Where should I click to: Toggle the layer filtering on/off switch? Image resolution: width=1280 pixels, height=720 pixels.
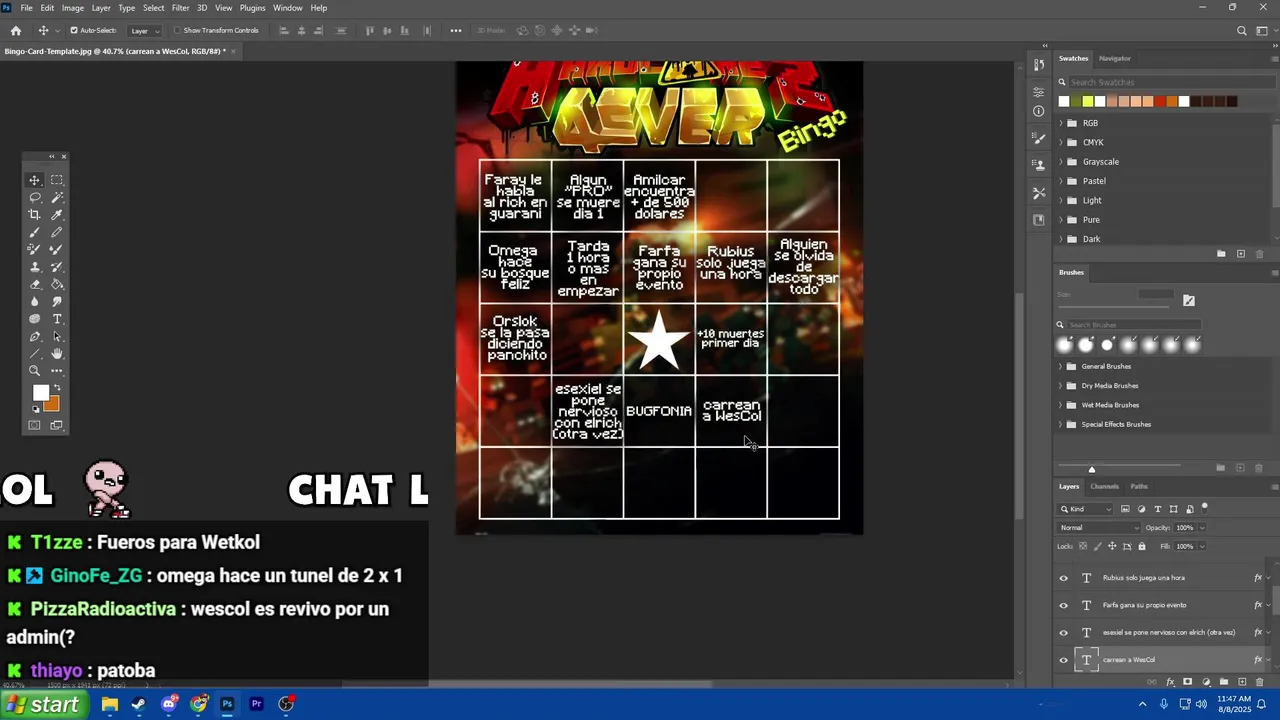pos(1205,508)
